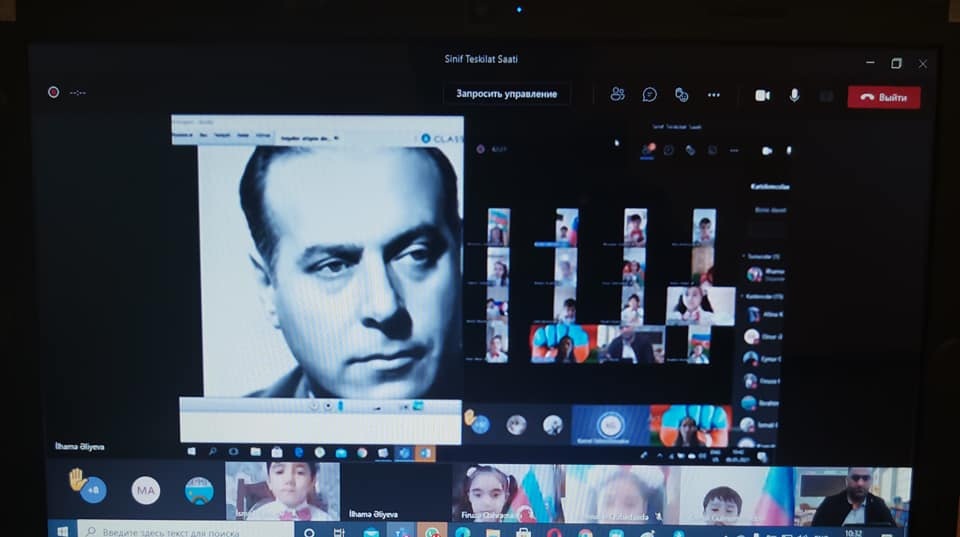The image size is (960, 537).
Task: Open the More actions three-dots menu
Action: [714, 95]
